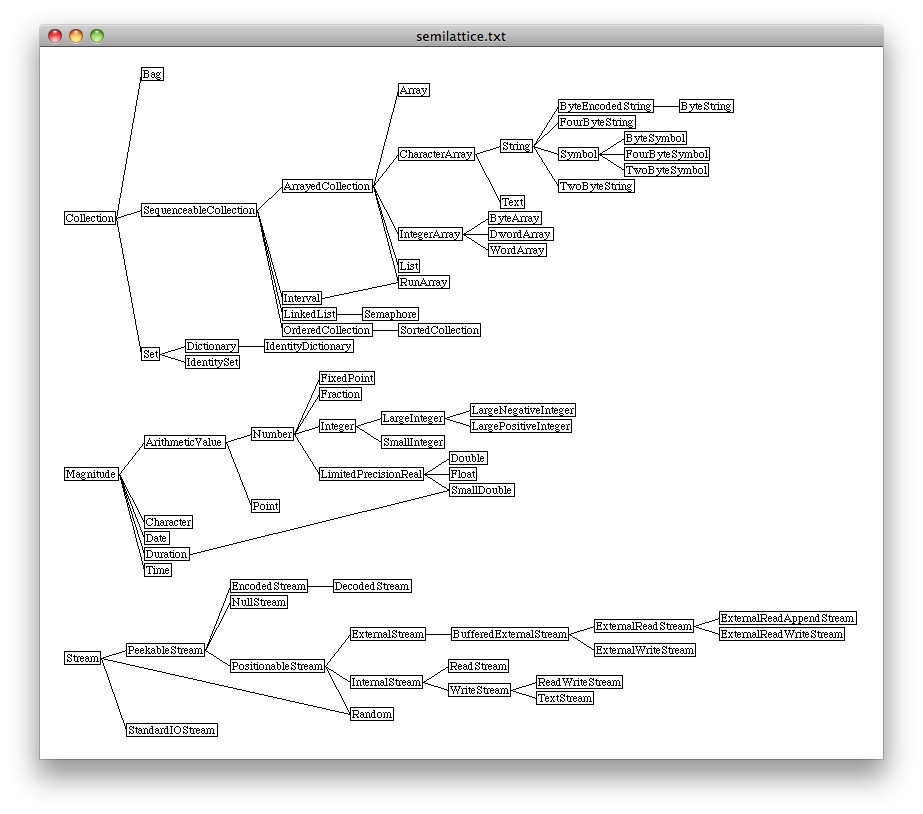Screen dimensions: 923x814
Task: Click the semilattice.txt window title
Action: 461,36
